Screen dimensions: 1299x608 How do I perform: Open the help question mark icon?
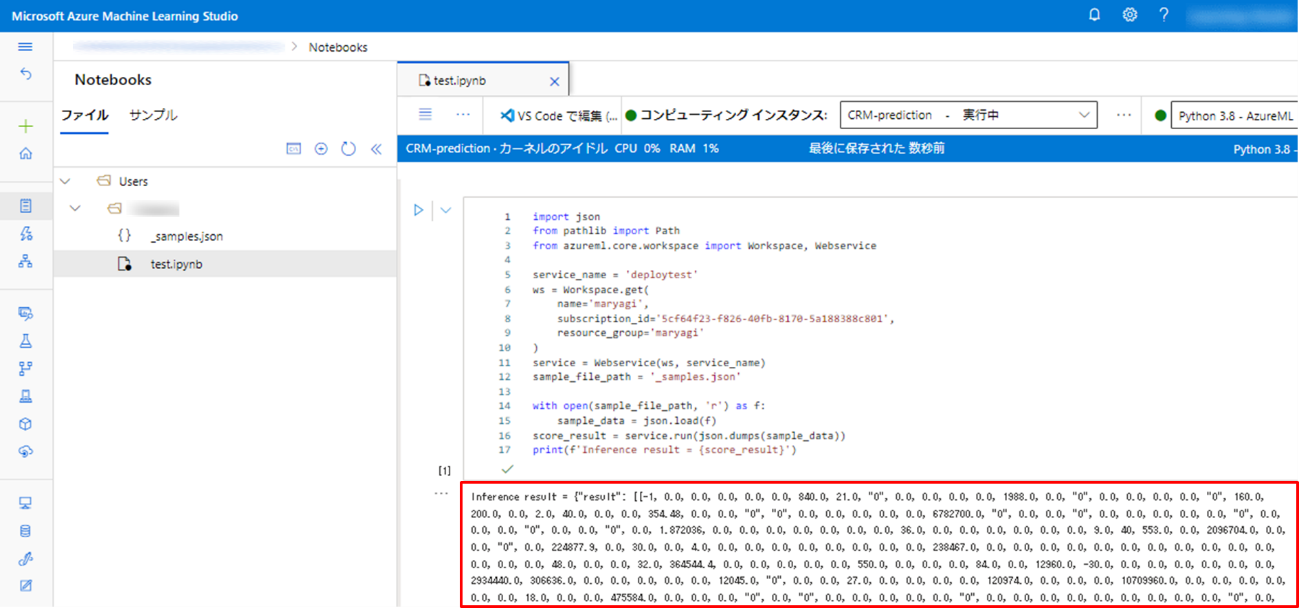(1163, 15)
